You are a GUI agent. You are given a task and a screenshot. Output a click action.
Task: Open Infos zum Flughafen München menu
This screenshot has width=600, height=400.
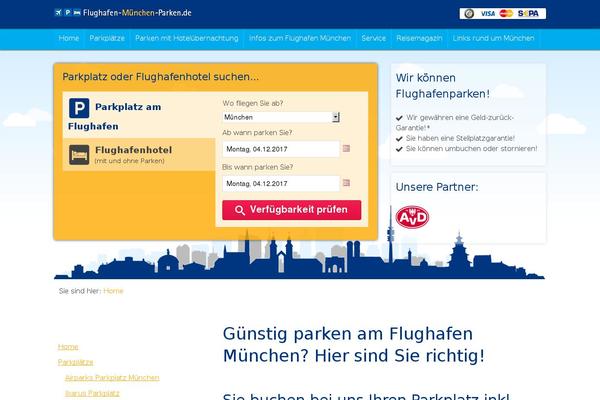coord(300,38)
